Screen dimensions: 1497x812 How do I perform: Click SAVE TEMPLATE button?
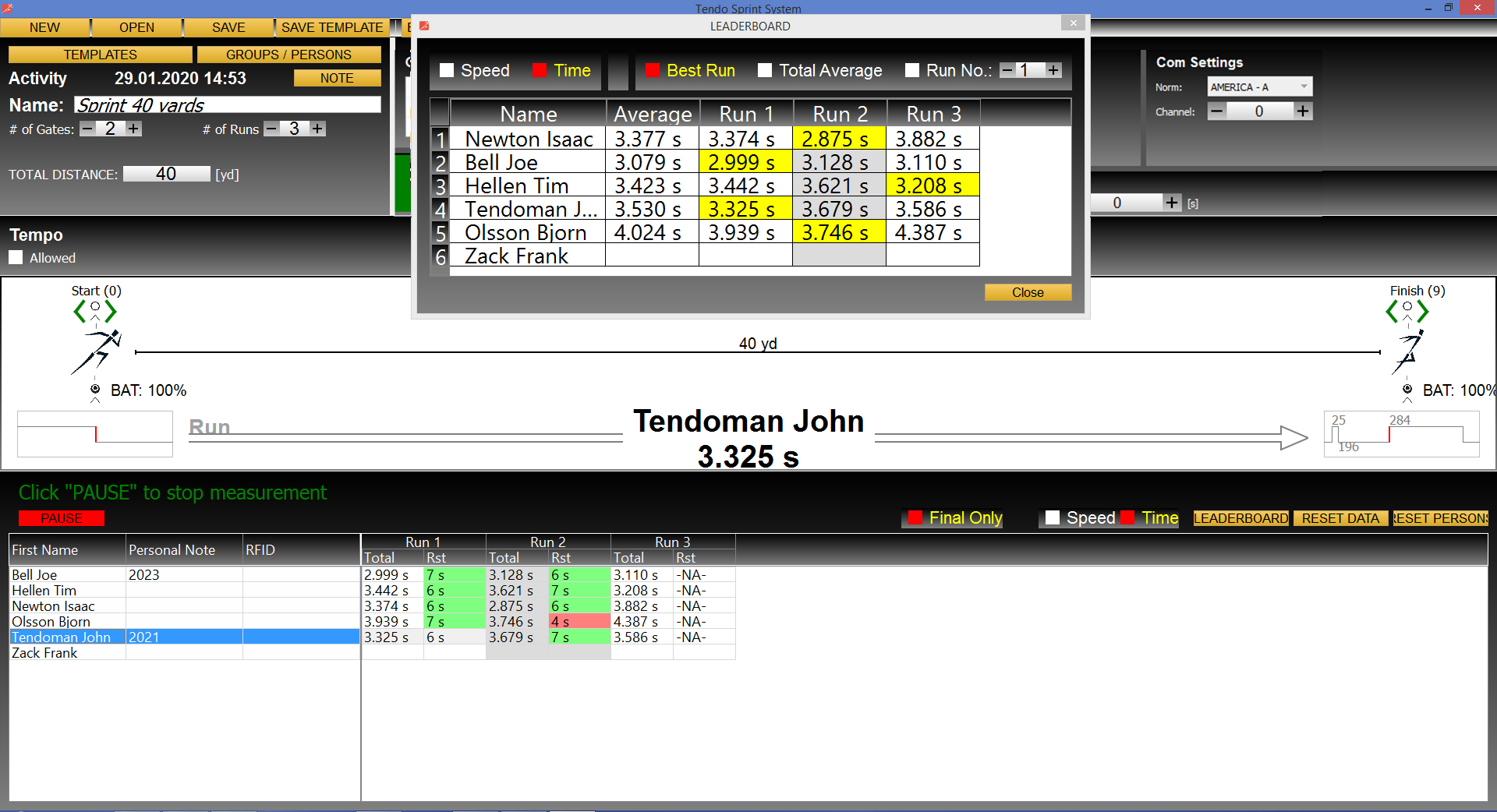point(332,27)
